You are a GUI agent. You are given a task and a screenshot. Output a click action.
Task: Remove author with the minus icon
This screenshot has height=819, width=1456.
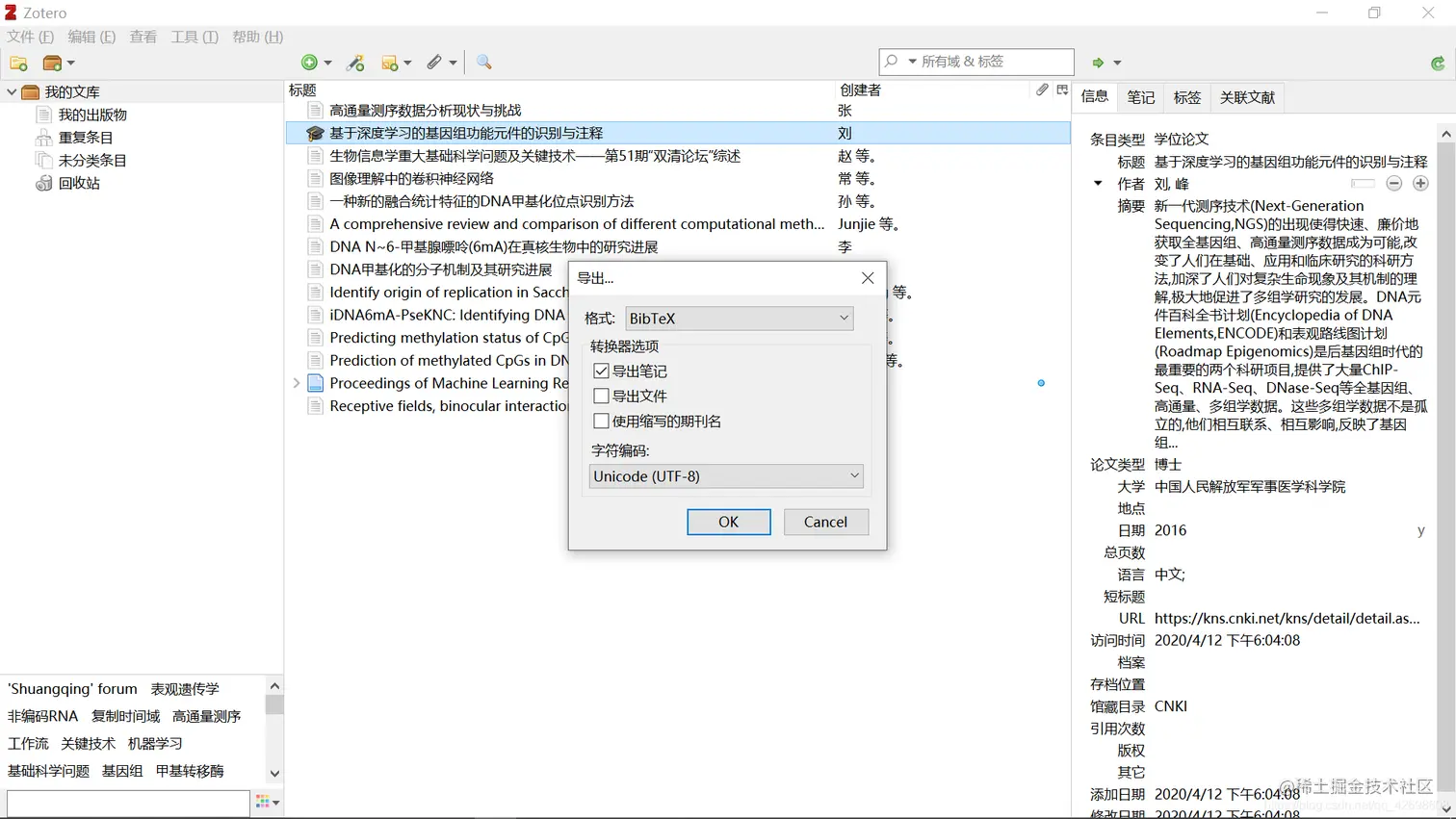1394,184
